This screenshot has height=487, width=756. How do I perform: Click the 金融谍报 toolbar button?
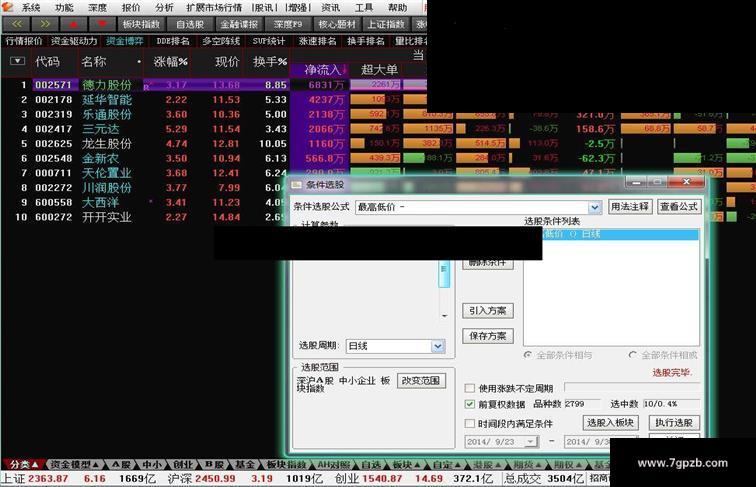(239, 24)
